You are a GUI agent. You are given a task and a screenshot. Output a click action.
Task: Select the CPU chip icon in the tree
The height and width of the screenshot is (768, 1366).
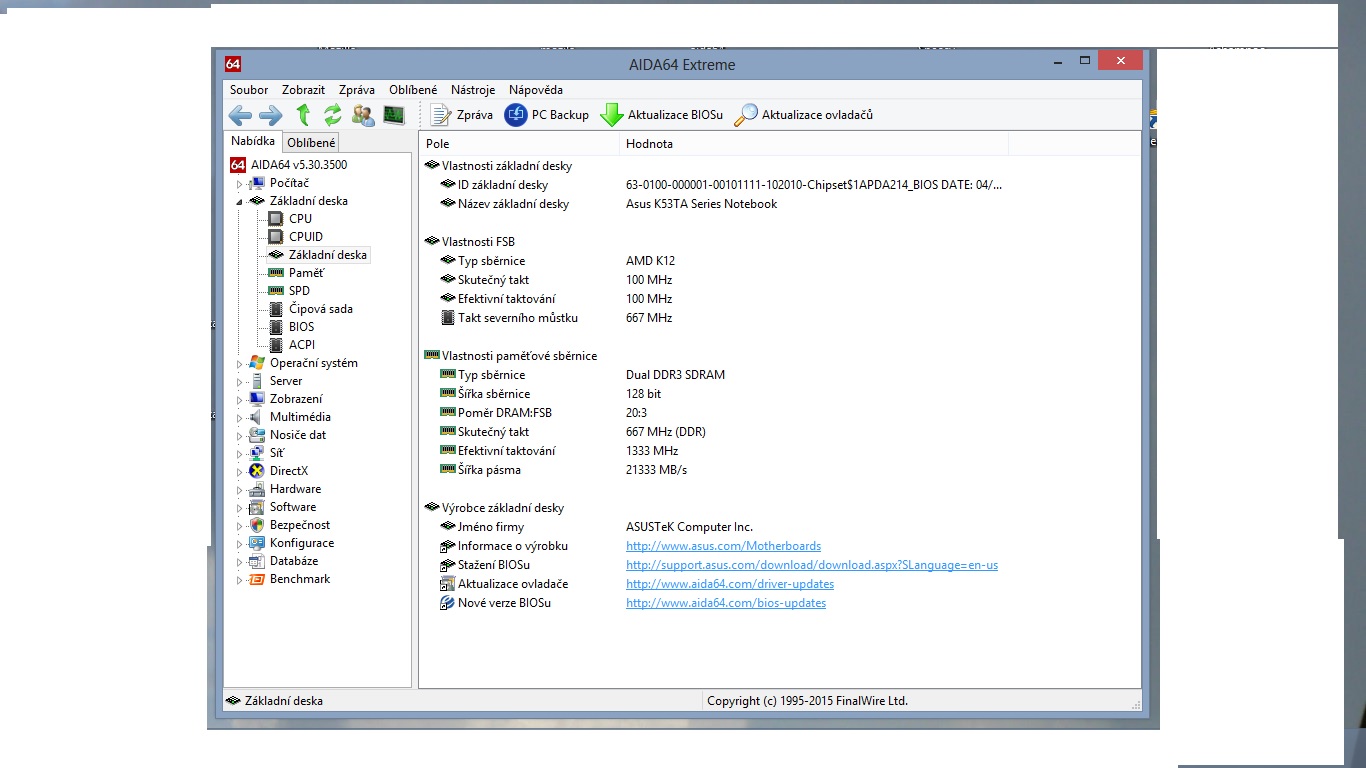pos(276,219)
